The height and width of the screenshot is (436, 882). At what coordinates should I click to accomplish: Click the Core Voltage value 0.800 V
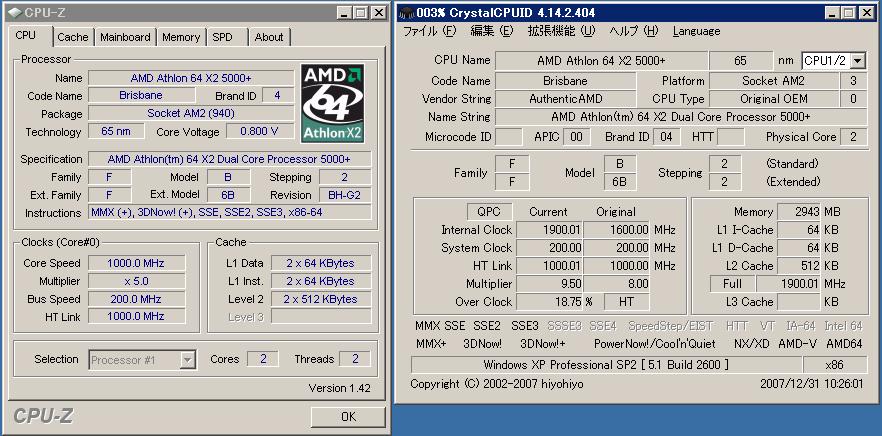click(260, 132)
